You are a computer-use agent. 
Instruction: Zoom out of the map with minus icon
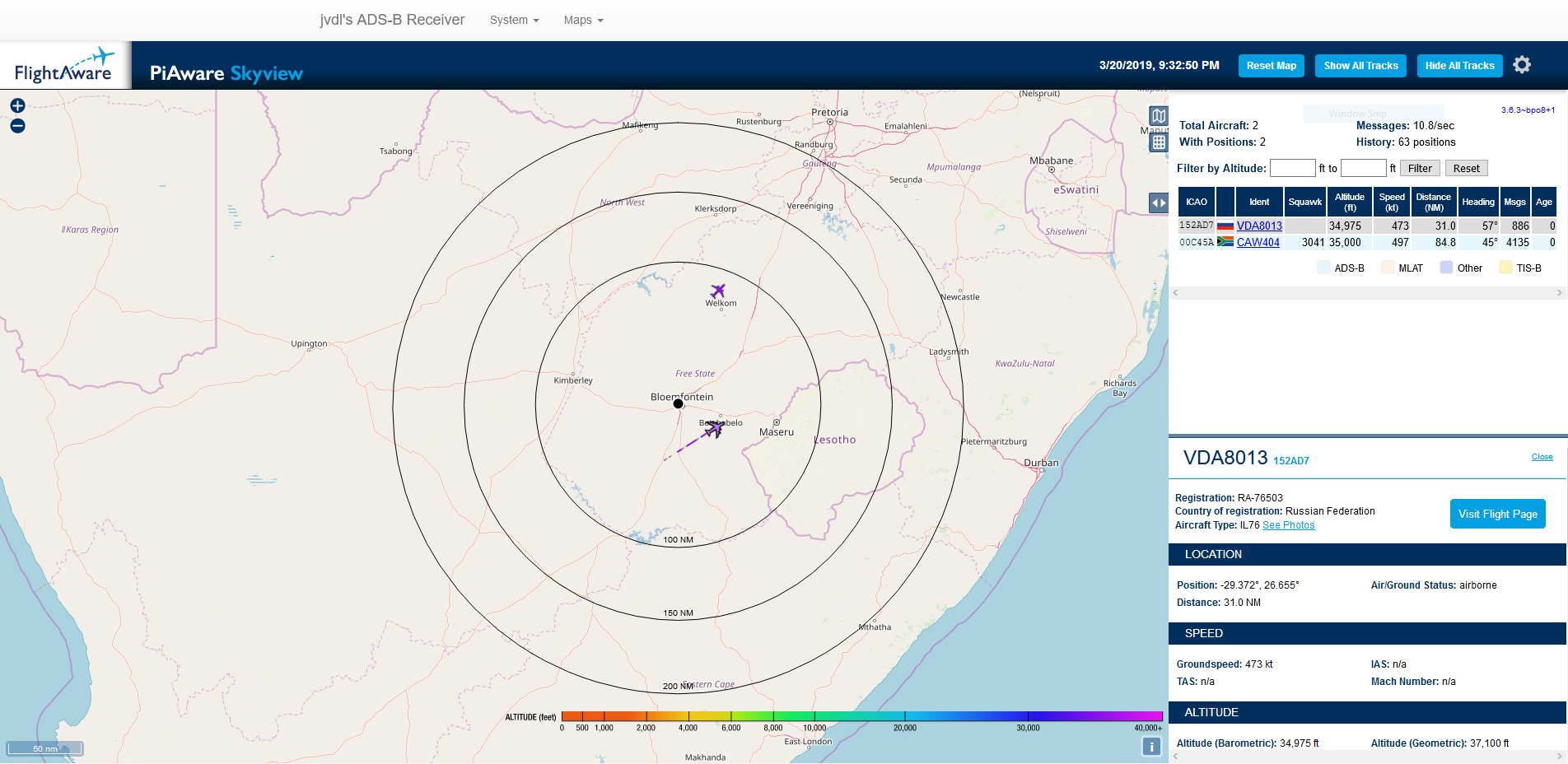(17, 126)
